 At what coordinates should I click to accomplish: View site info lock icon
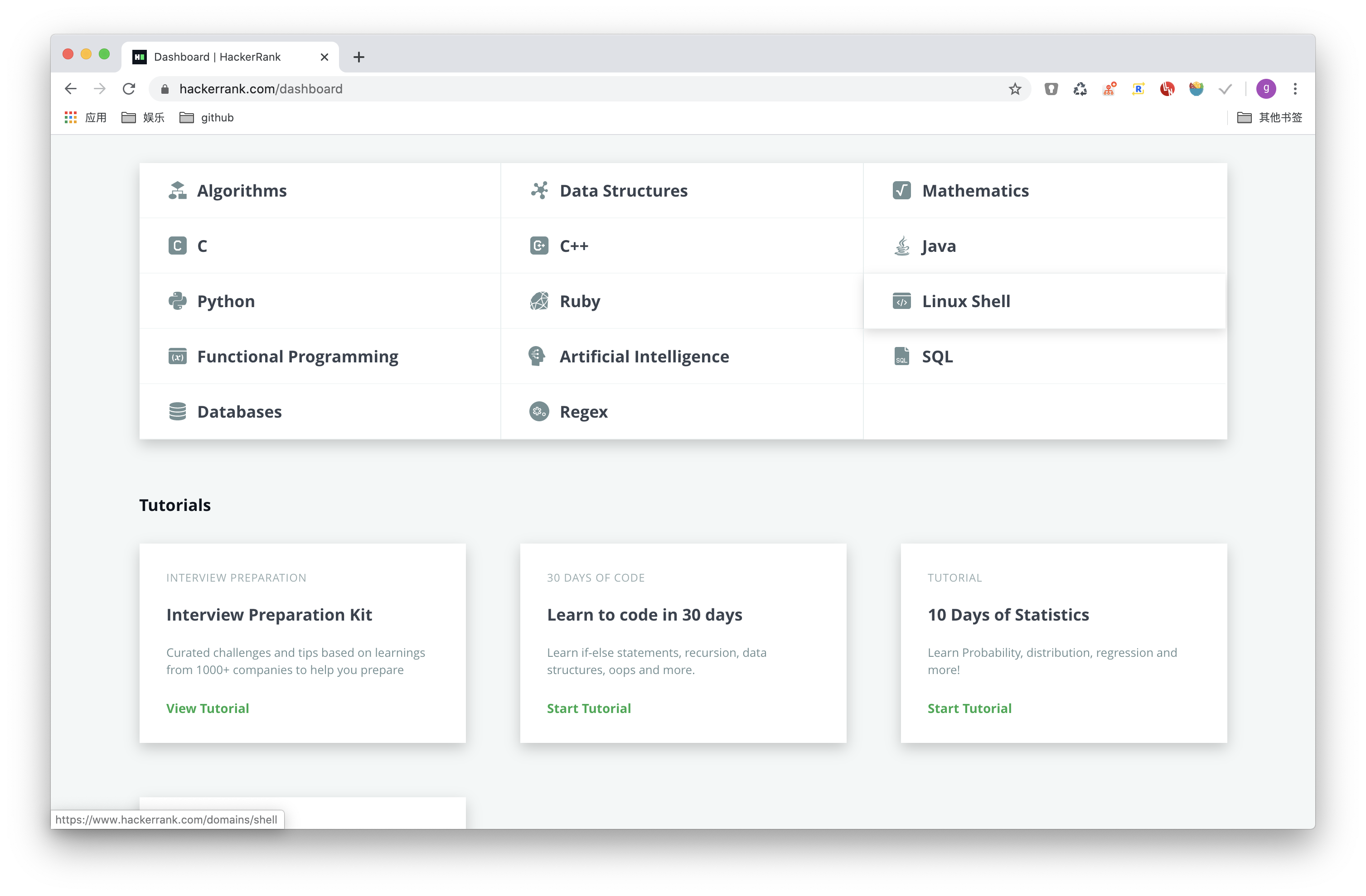click(x=165, y=89)
